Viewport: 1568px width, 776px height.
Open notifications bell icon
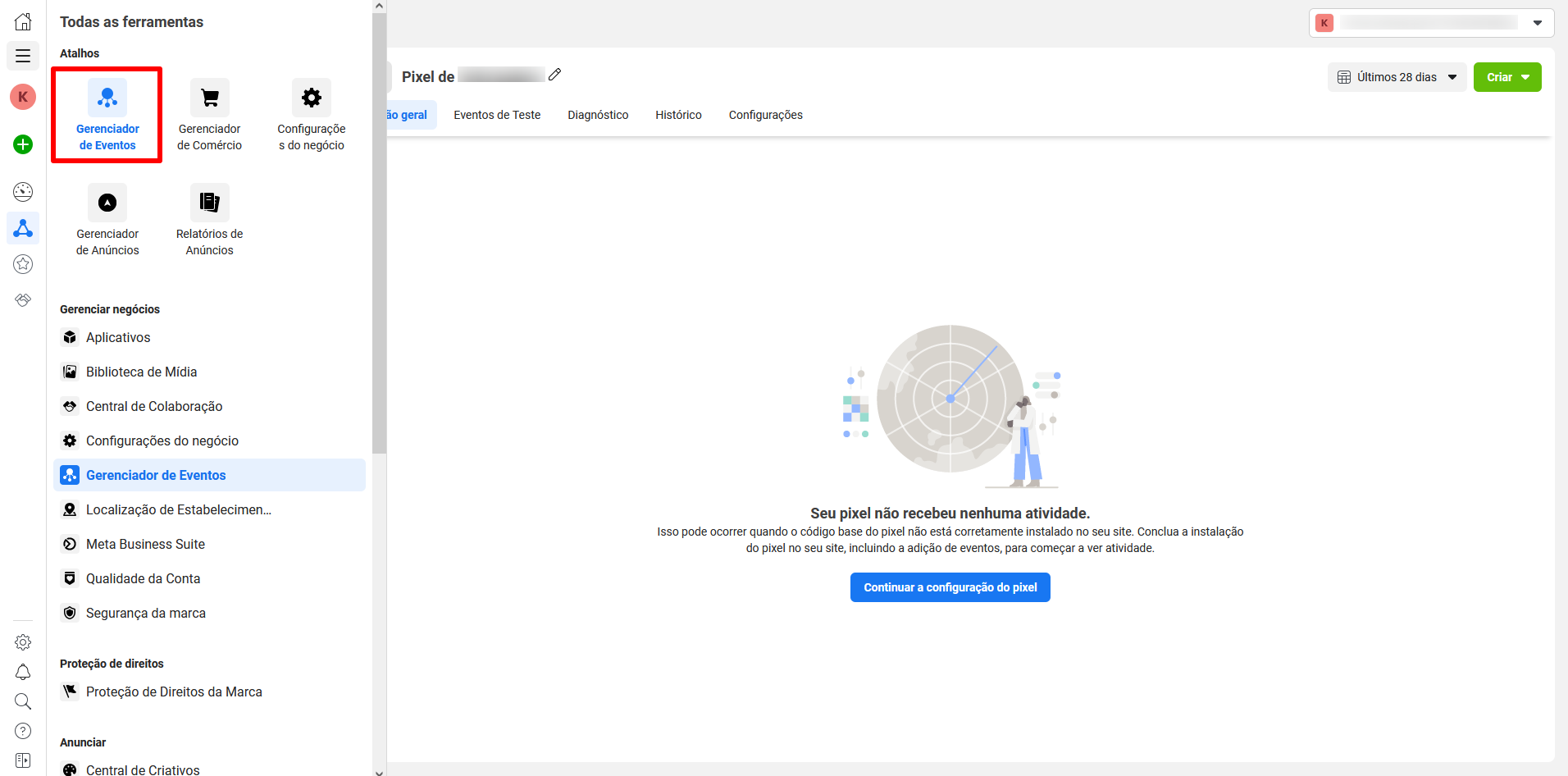pyautogui.click(x=23, y=672)
